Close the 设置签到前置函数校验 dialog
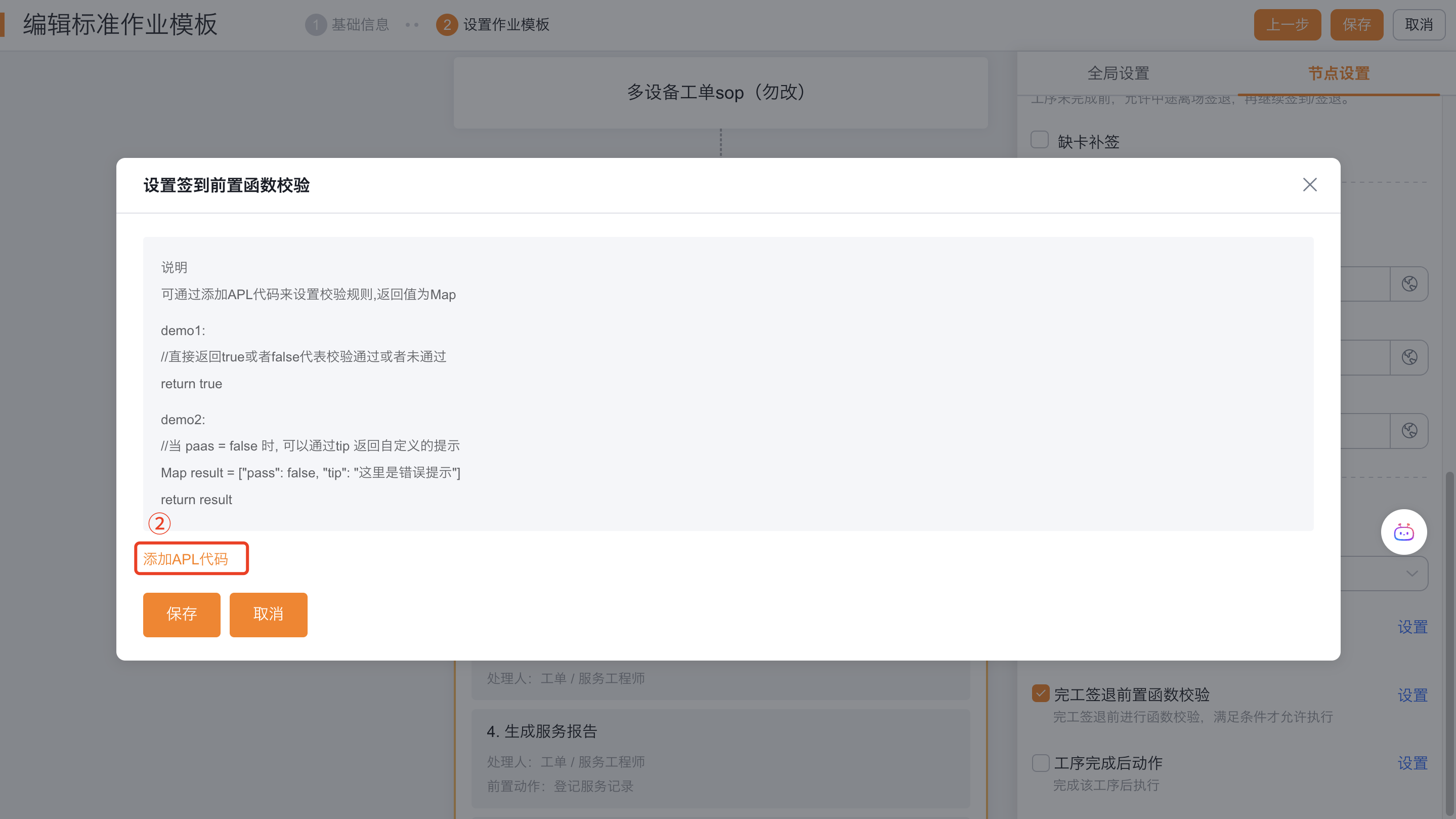The height and width of the screenshot is (819, 1456). tap(1310, 185)
